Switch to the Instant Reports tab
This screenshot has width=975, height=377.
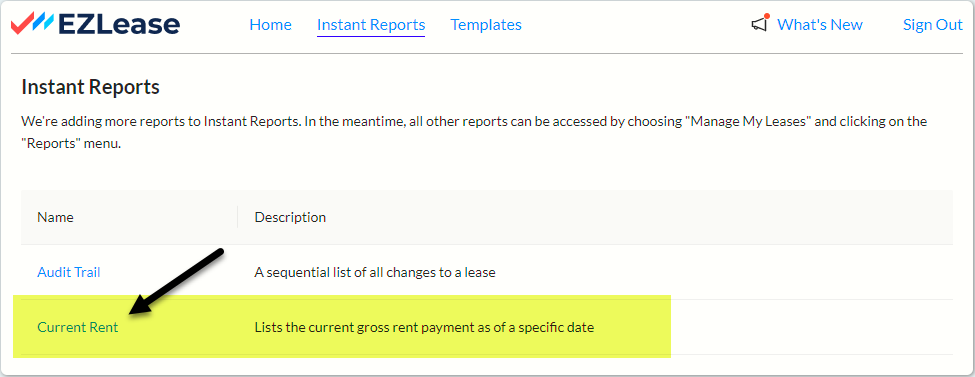371,25
